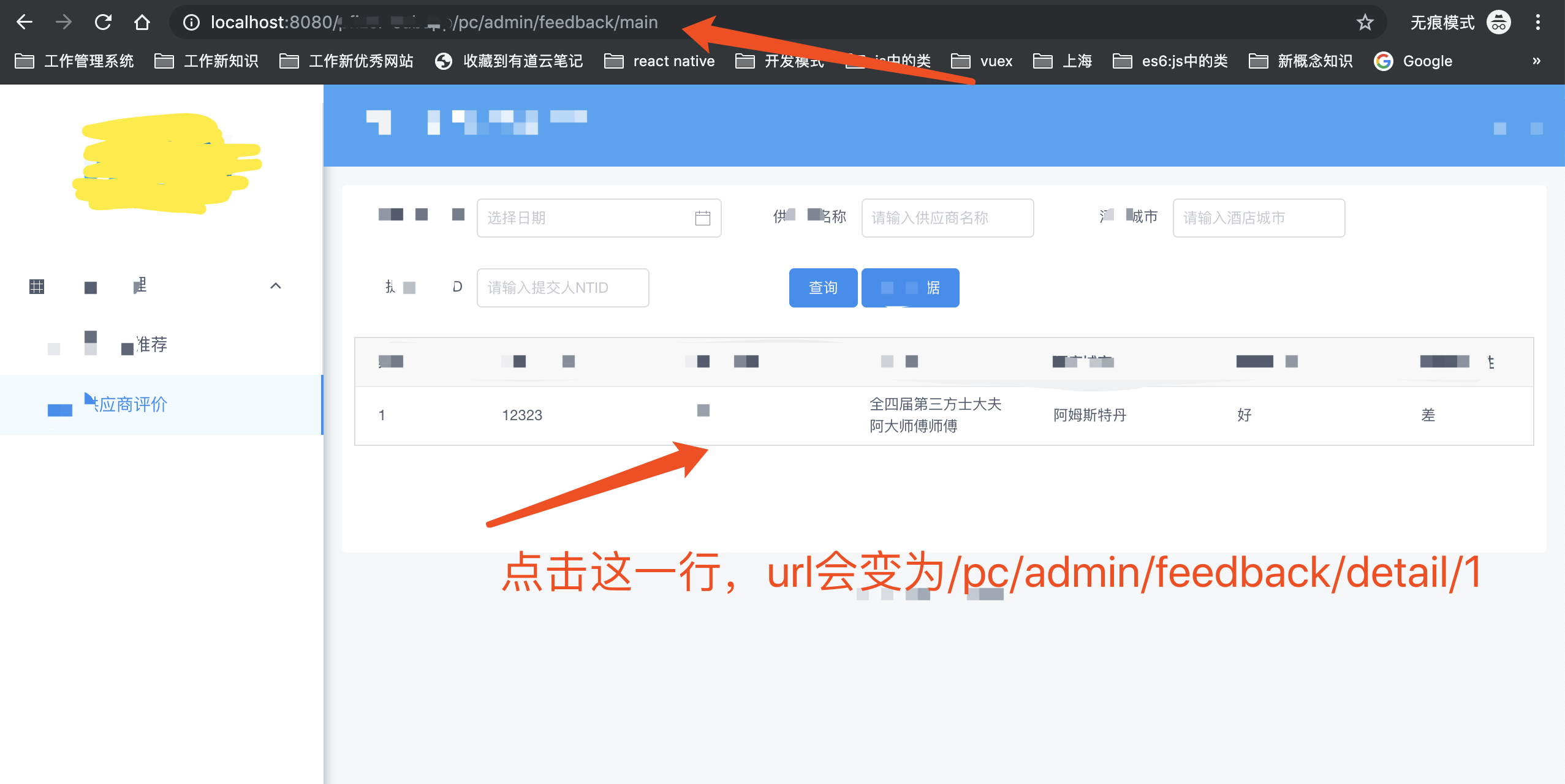This screenshot has width=1565, height=784.
Task: Click the incognito mode icon
Action: pos(1499,23)
